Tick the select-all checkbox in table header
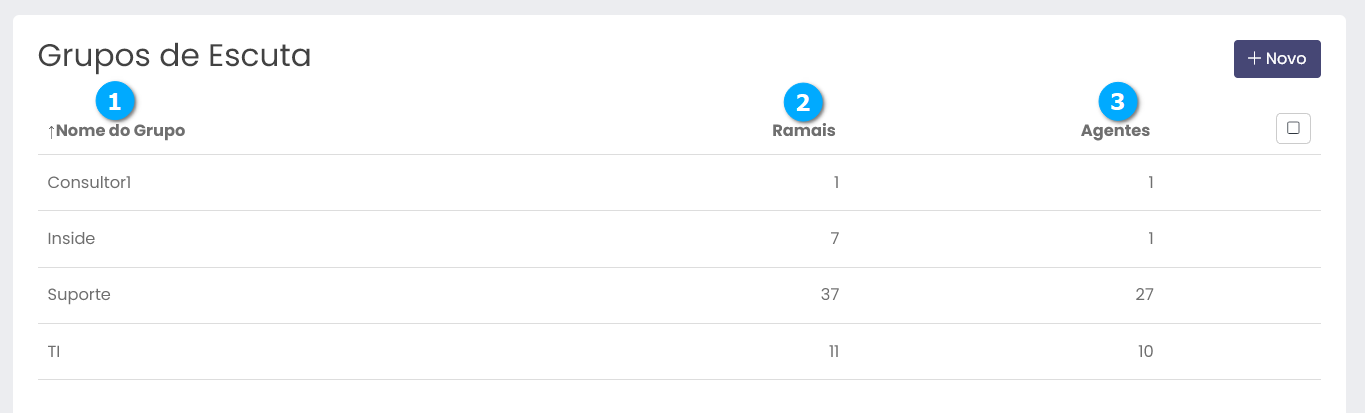Screen dimensions: 1365x413 [x=1293, y=128]
